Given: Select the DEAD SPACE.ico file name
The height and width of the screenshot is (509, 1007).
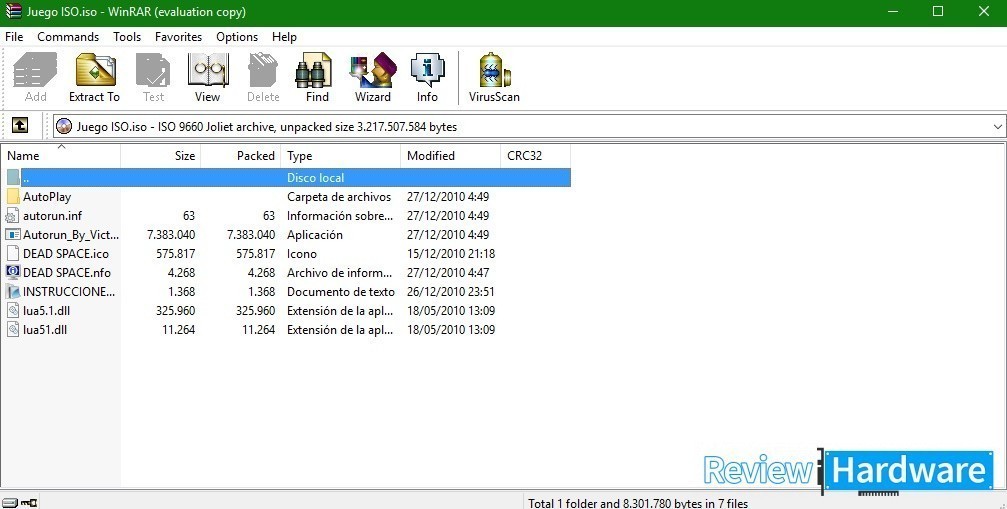Looking at the screenshot, I should click(x=66, y=254).
